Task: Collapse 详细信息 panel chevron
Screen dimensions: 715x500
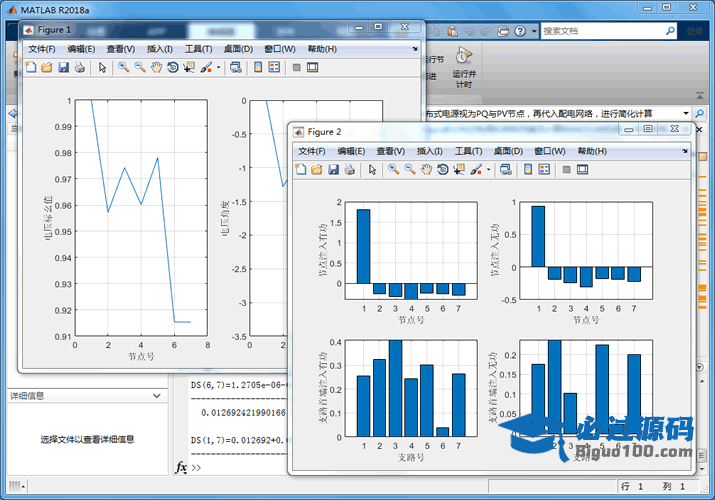Action: tap(157, 396)
